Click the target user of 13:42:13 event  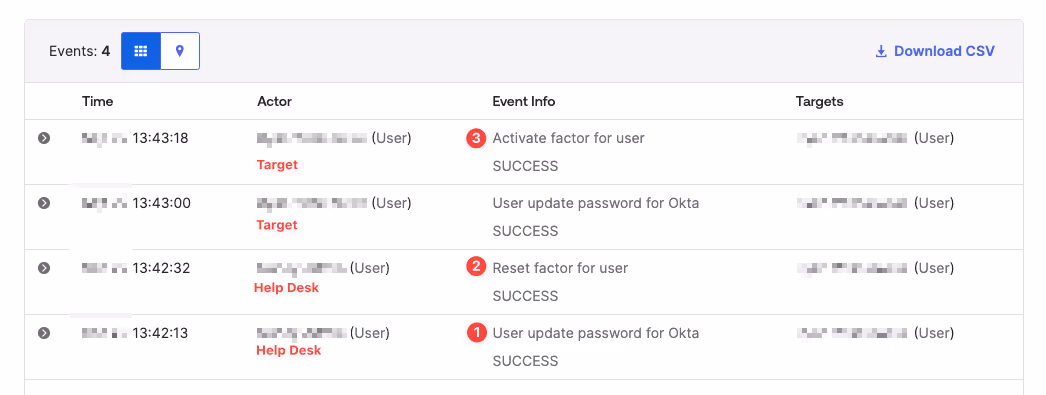(875, 332)
